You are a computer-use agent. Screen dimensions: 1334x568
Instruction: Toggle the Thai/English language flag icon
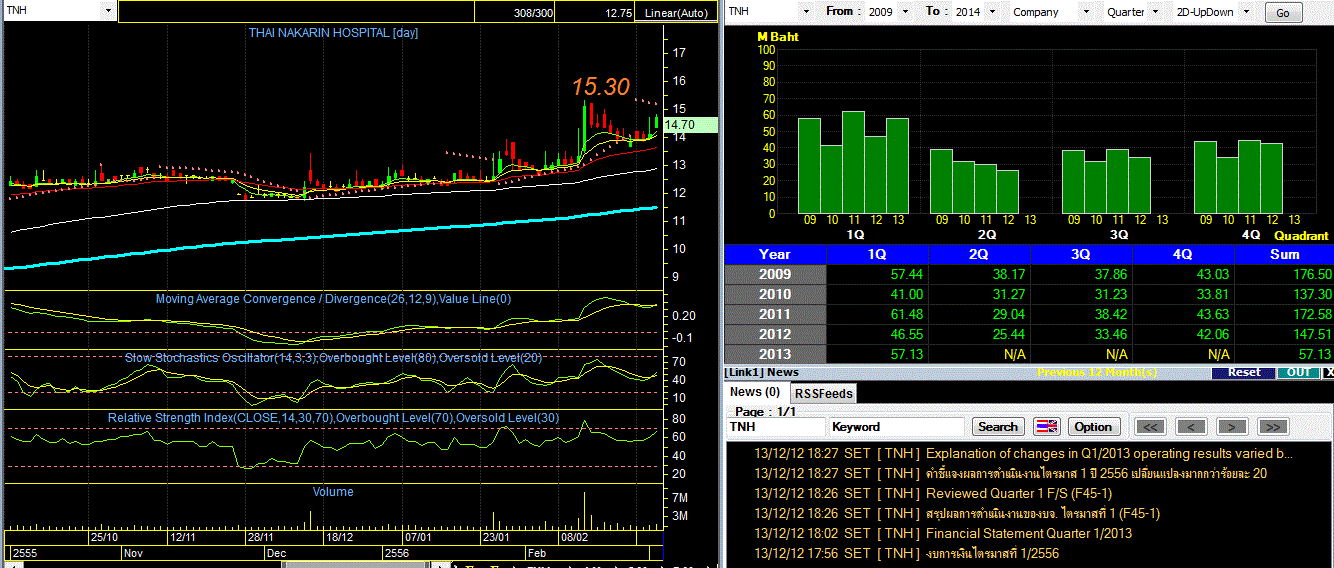tap(1046, 426)
